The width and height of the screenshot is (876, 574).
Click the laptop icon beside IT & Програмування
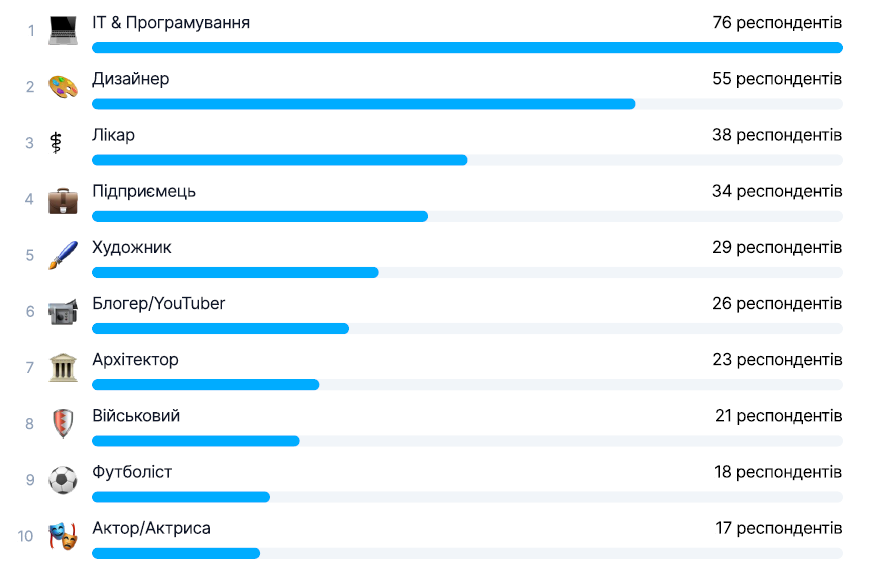[x=63, y=30]
